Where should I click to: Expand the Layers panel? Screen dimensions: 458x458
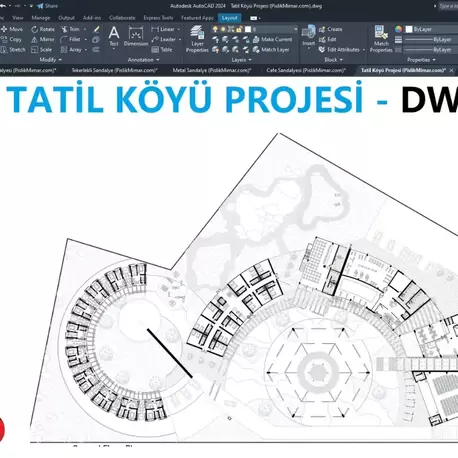(x=241, y=60)
